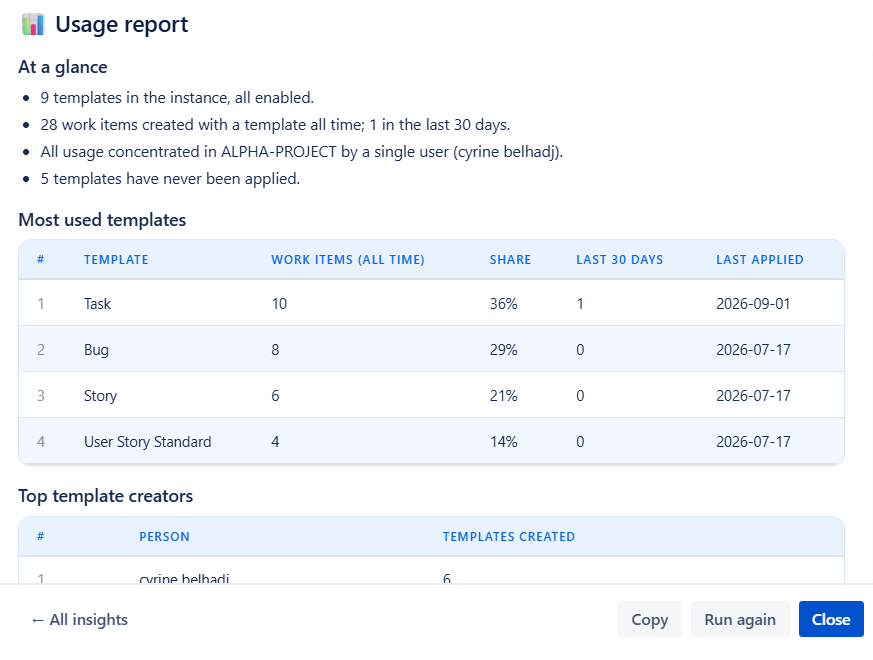Click the '9 templates in the instance' bullet

177,97
